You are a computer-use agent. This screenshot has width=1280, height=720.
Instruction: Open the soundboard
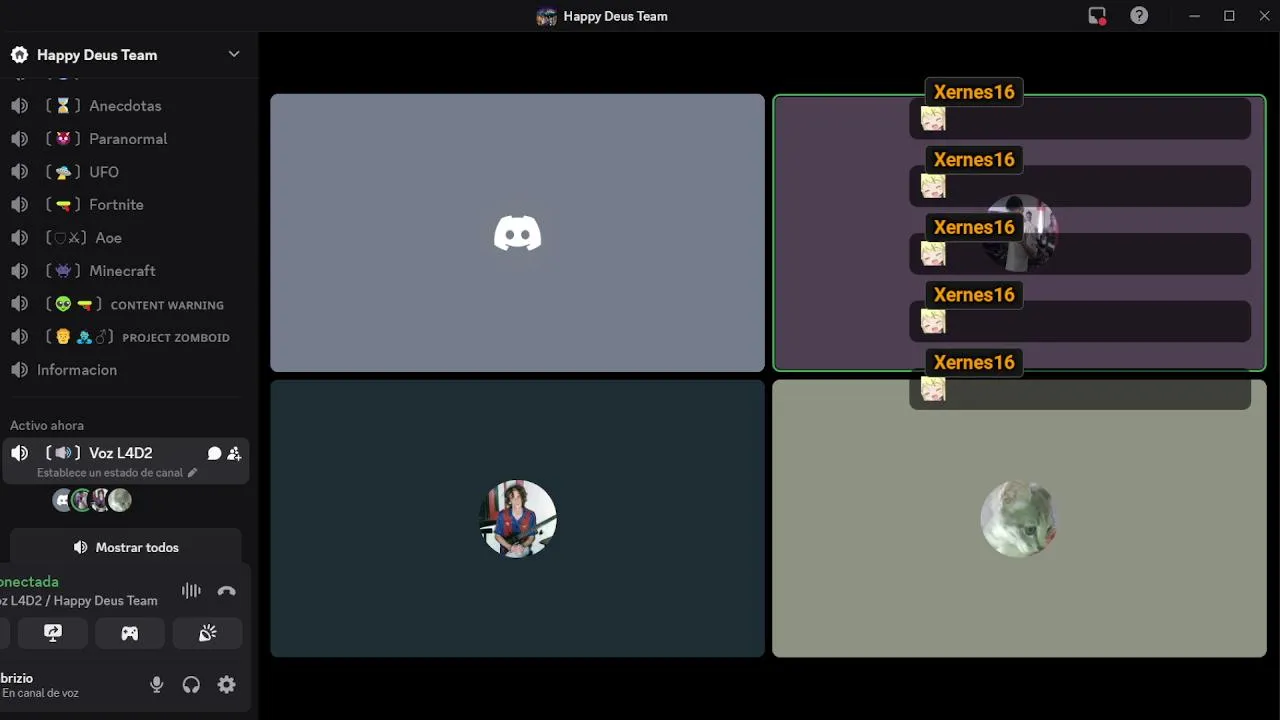coord(207,633)
